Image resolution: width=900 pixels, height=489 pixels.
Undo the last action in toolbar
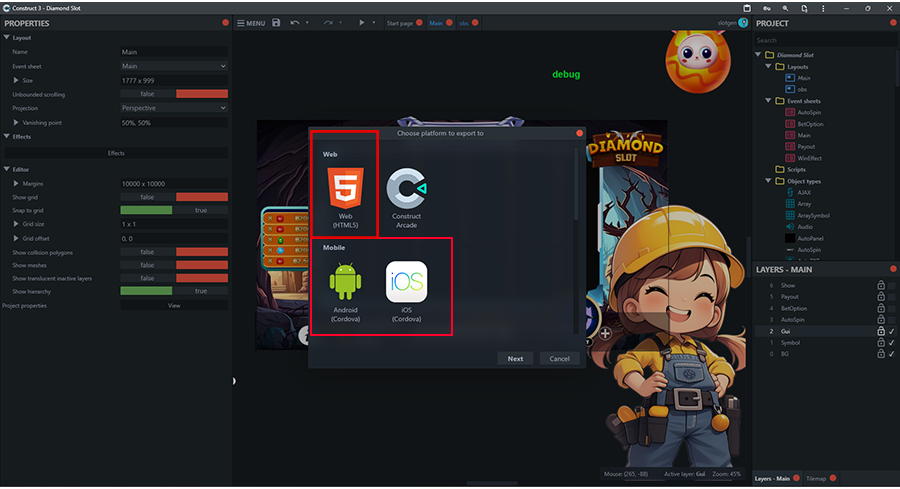click(x=294, y=23)
